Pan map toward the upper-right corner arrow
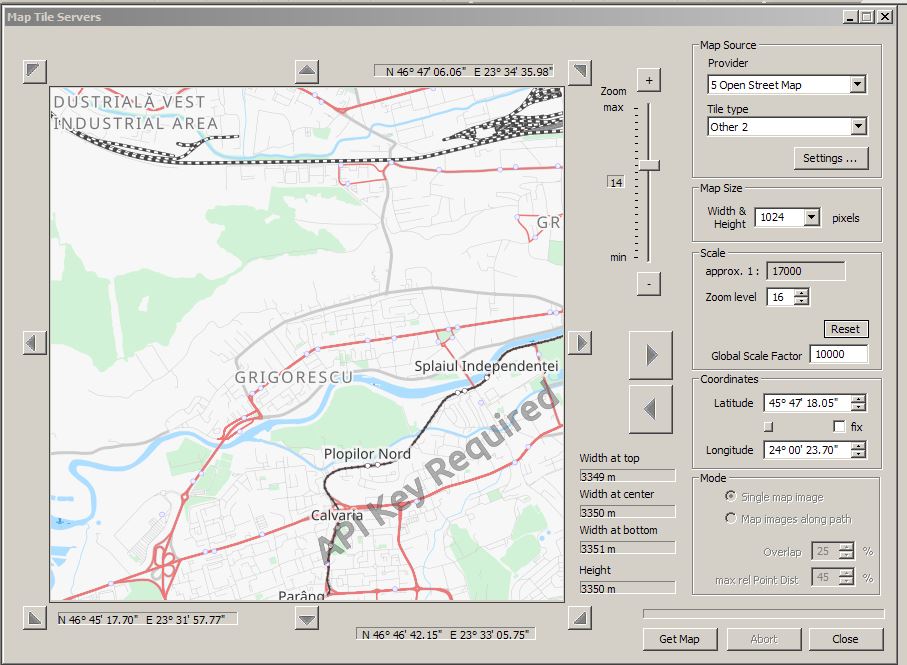 click(580, 72)
